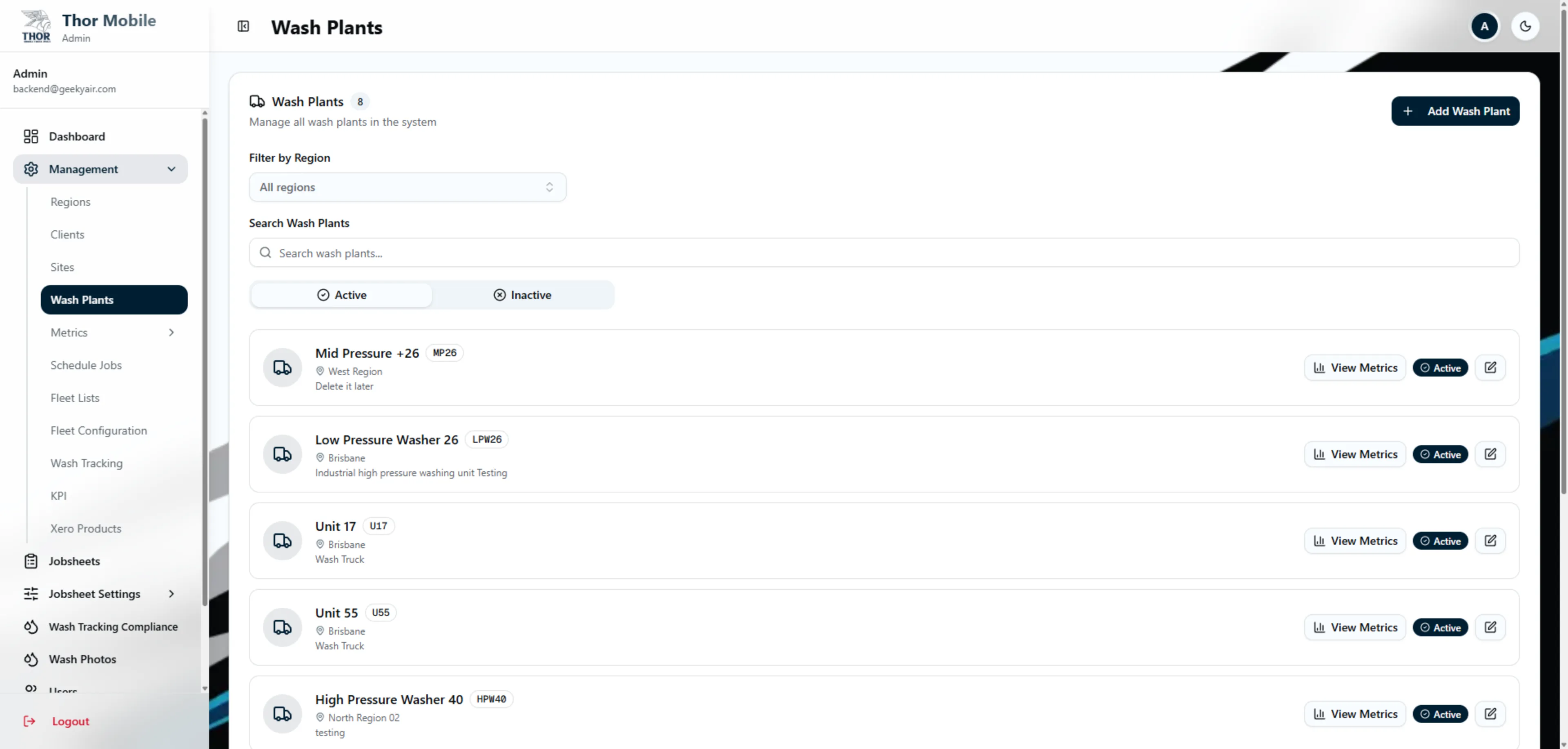The image size is (1568, 749).
Task: Click the Thor logo in sidebar
Action: 36,26
